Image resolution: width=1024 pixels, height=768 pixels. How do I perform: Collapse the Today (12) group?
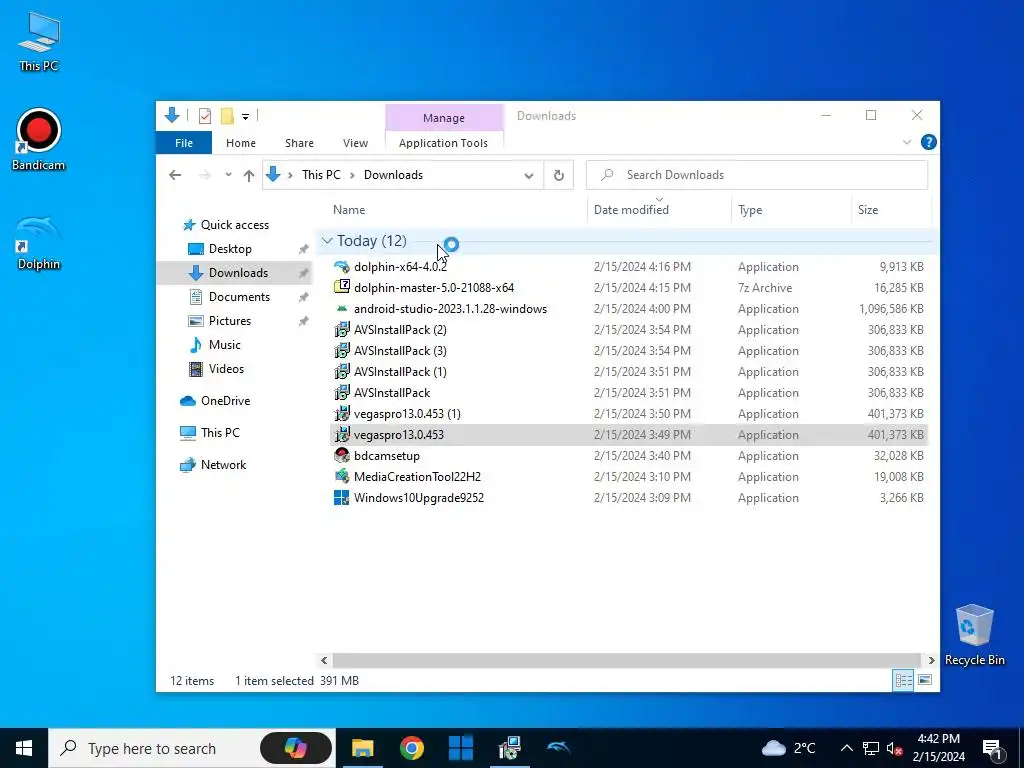click(x=327, y=241)
